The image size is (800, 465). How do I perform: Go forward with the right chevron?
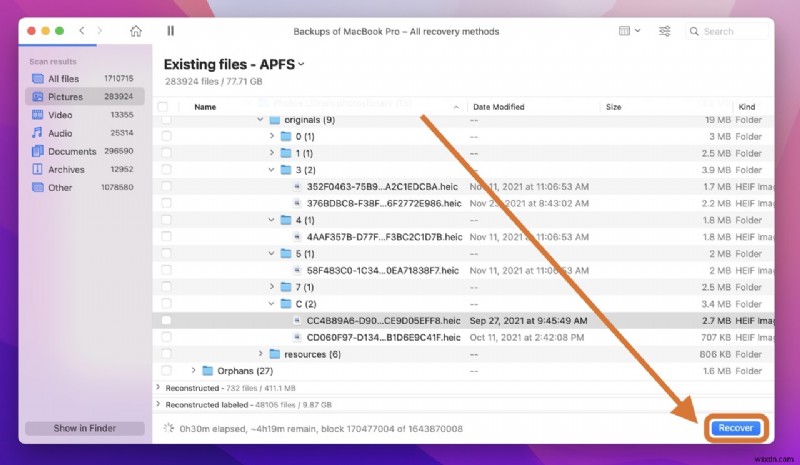(x=99, y=31)
